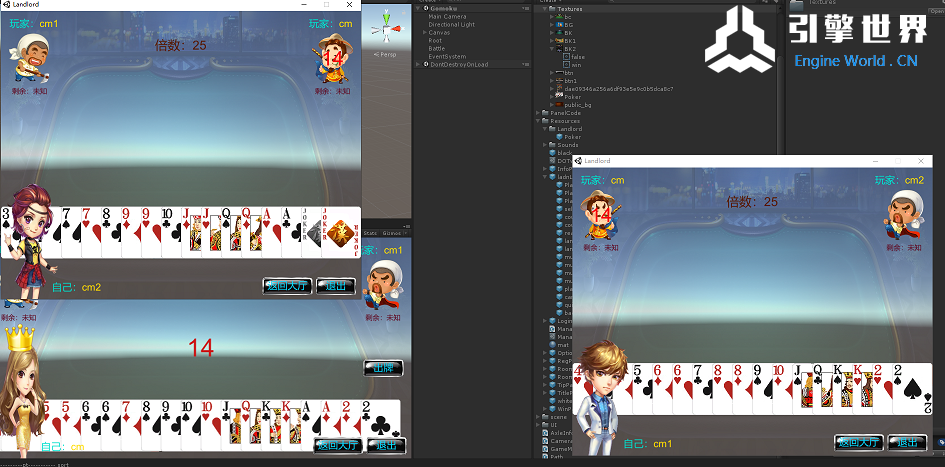Viewport: 945px width, 467px height.
Task: Expand the bc texture arrow
Action: (552, 17)
